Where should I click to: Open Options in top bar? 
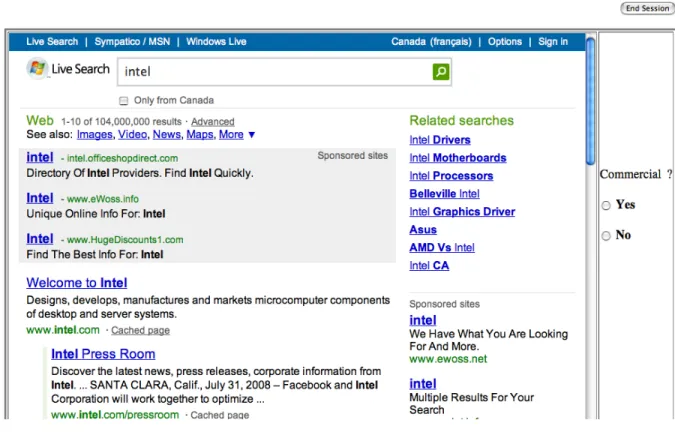[505, 42]
